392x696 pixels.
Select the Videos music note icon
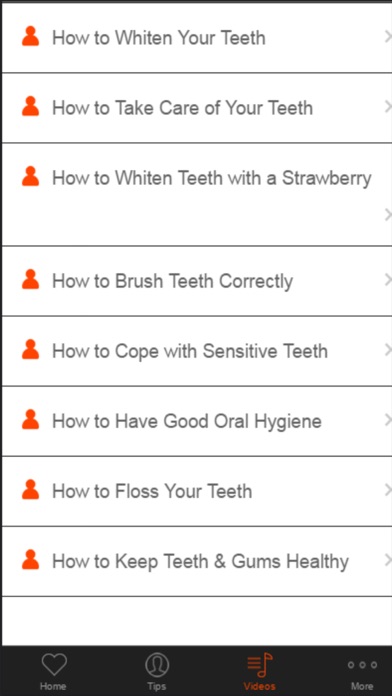pyautogui.click(x=259, y=665)
